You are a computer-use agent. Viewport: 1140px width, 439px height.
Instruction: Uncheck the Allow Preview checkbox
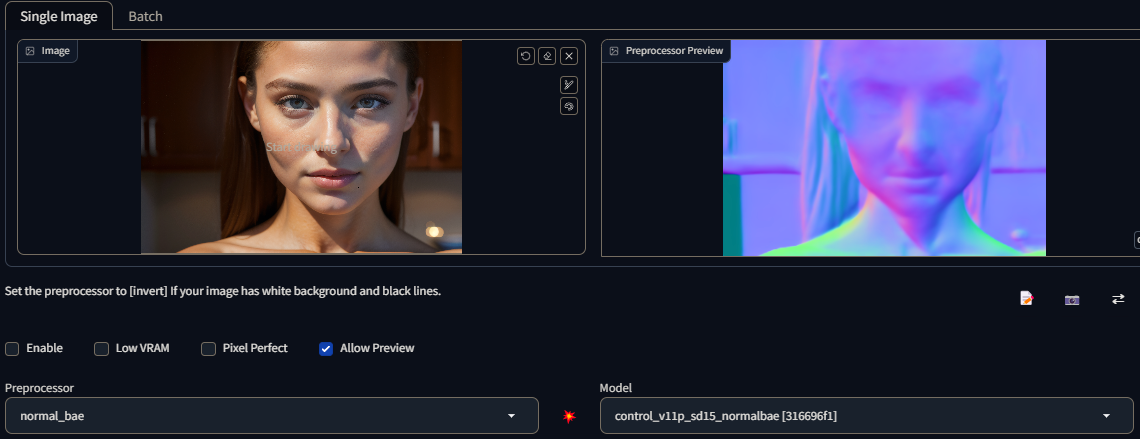point(326,349)
